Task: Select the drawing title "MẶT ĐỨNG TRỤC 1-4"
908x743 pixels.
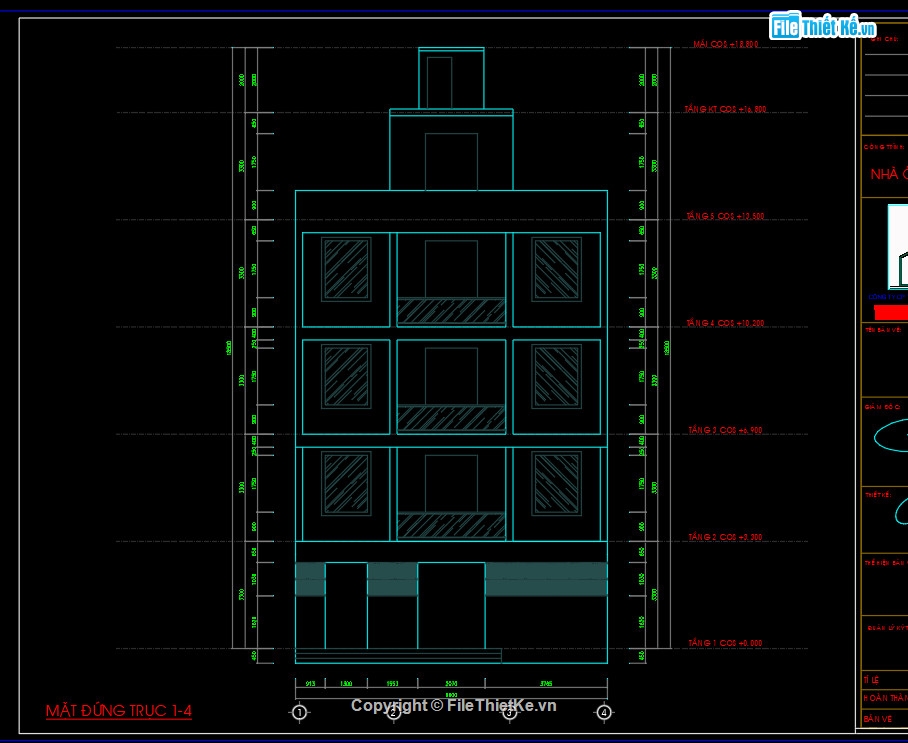Action: (119, 711)
